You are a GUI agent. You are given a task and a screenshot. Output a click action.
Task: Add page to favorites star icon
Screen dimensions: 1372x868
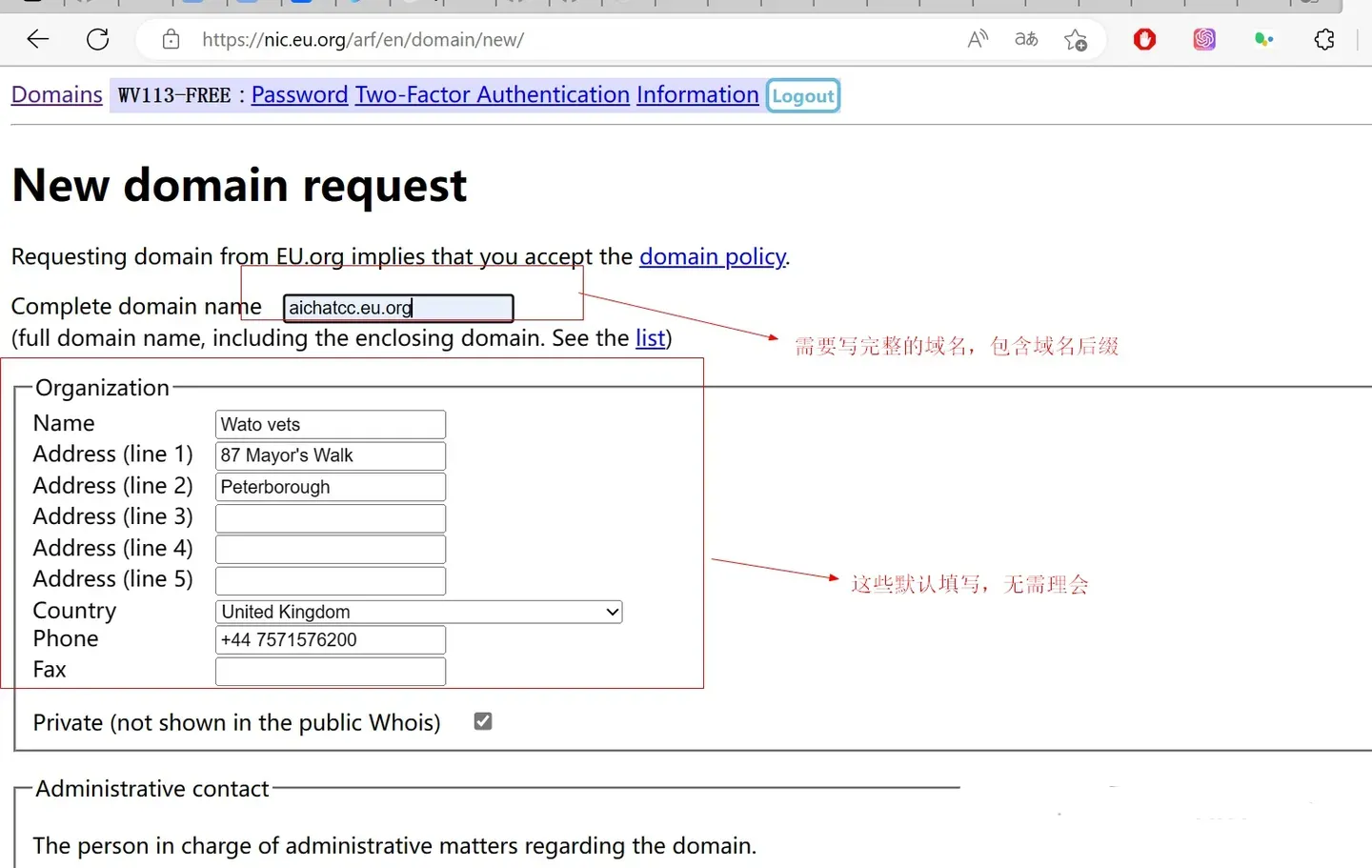pos(1076,39)
